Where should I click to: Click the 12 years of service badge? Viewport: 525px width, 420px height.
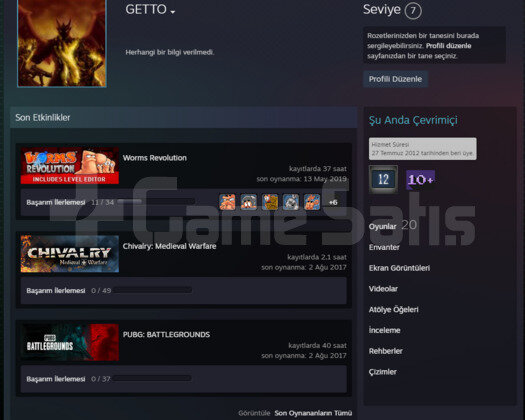pyautogui.click(x=383, y=179)
